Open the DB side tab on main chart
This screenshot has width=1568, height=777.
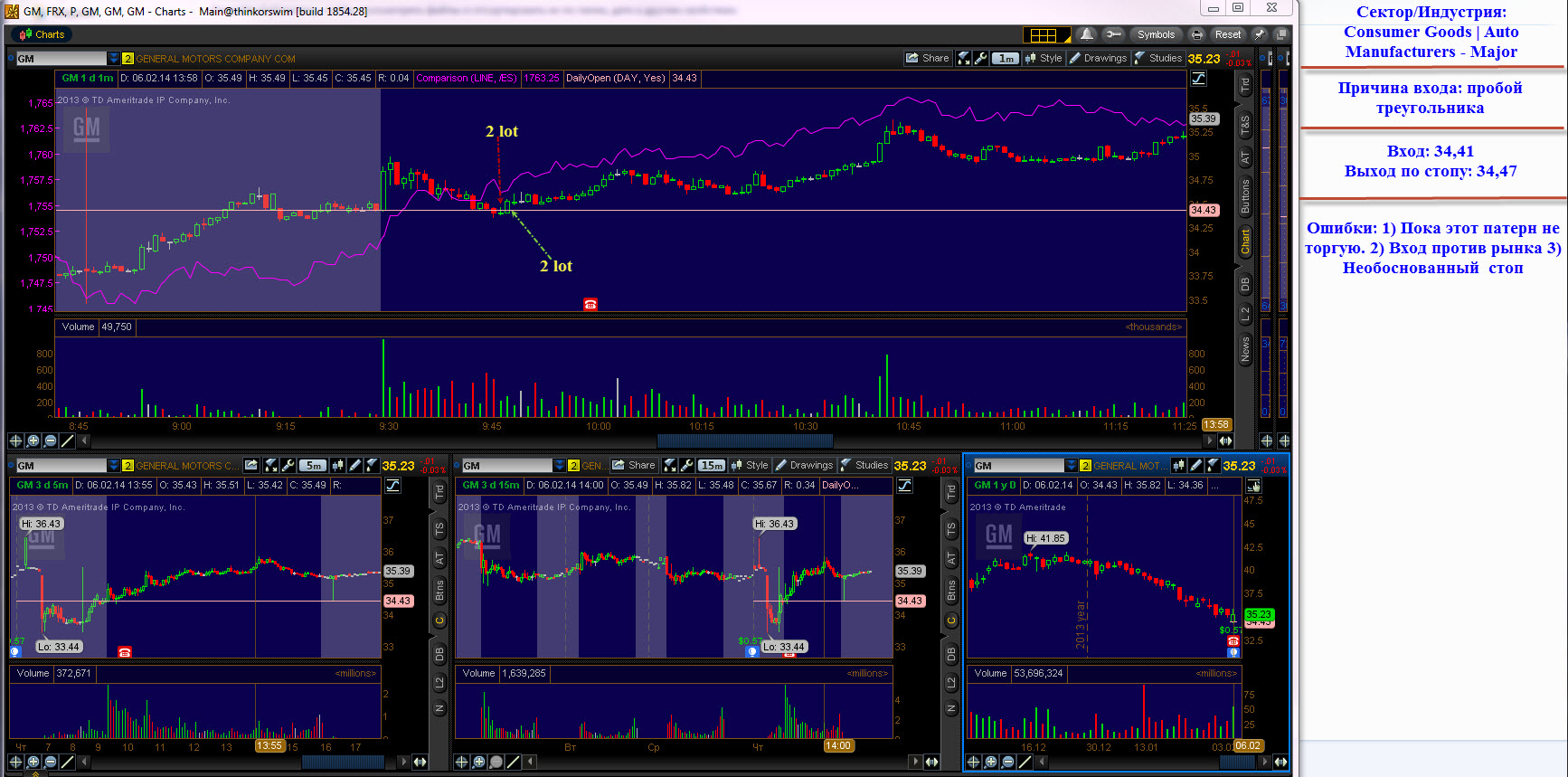(x=1245, y=284)
